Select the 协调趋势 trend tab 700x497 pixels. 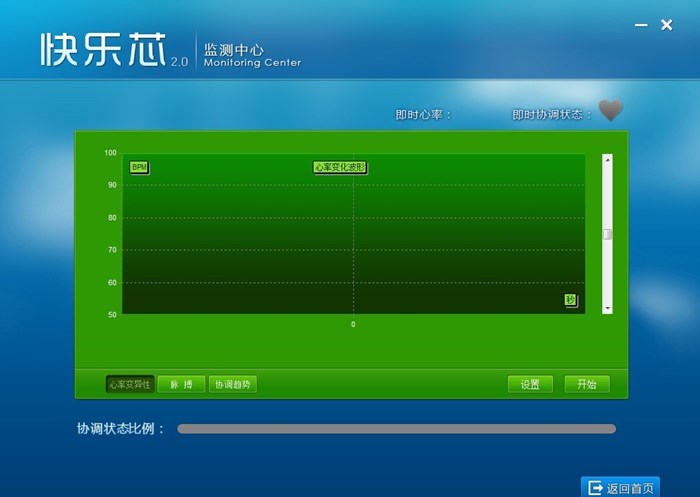[232, 384]
